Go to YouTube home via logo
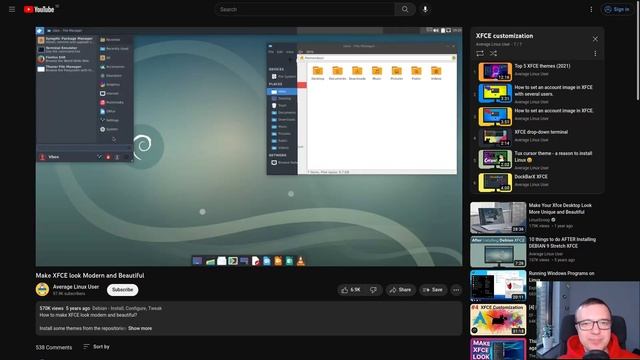The image size is (640, 360). 39,9
